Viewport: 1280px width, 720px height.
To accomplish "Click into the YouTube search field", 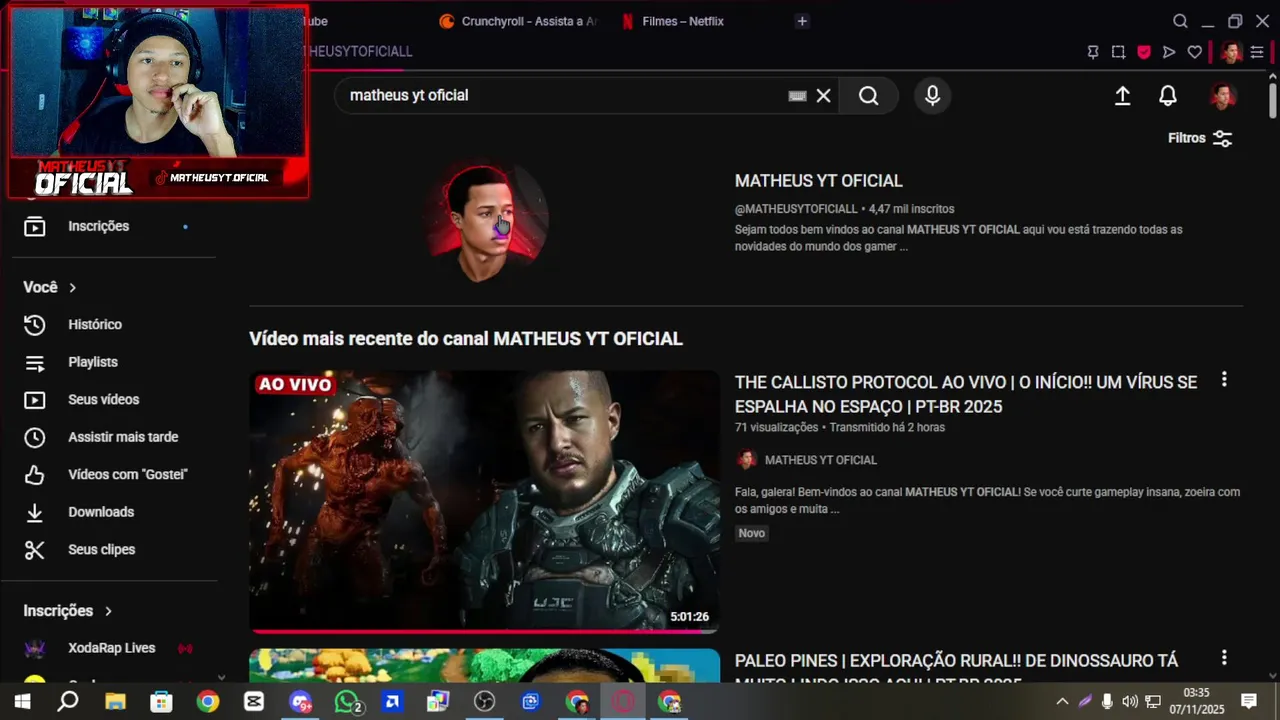I will coord(560,95).
